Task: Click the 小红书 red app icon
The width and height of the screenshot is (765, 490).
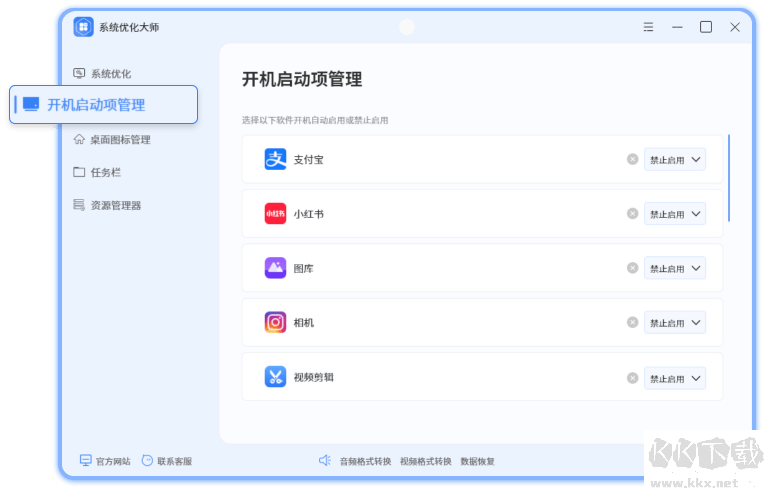Action: (275, 214)
